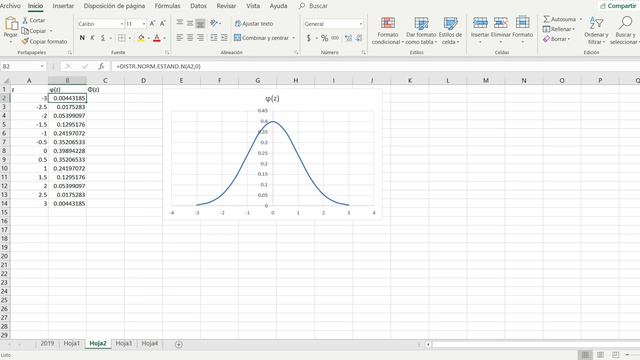This screenshot has height=360, width=640.
Task: Switch to Hoja3 sheet tab
Action: pos(124,344)
